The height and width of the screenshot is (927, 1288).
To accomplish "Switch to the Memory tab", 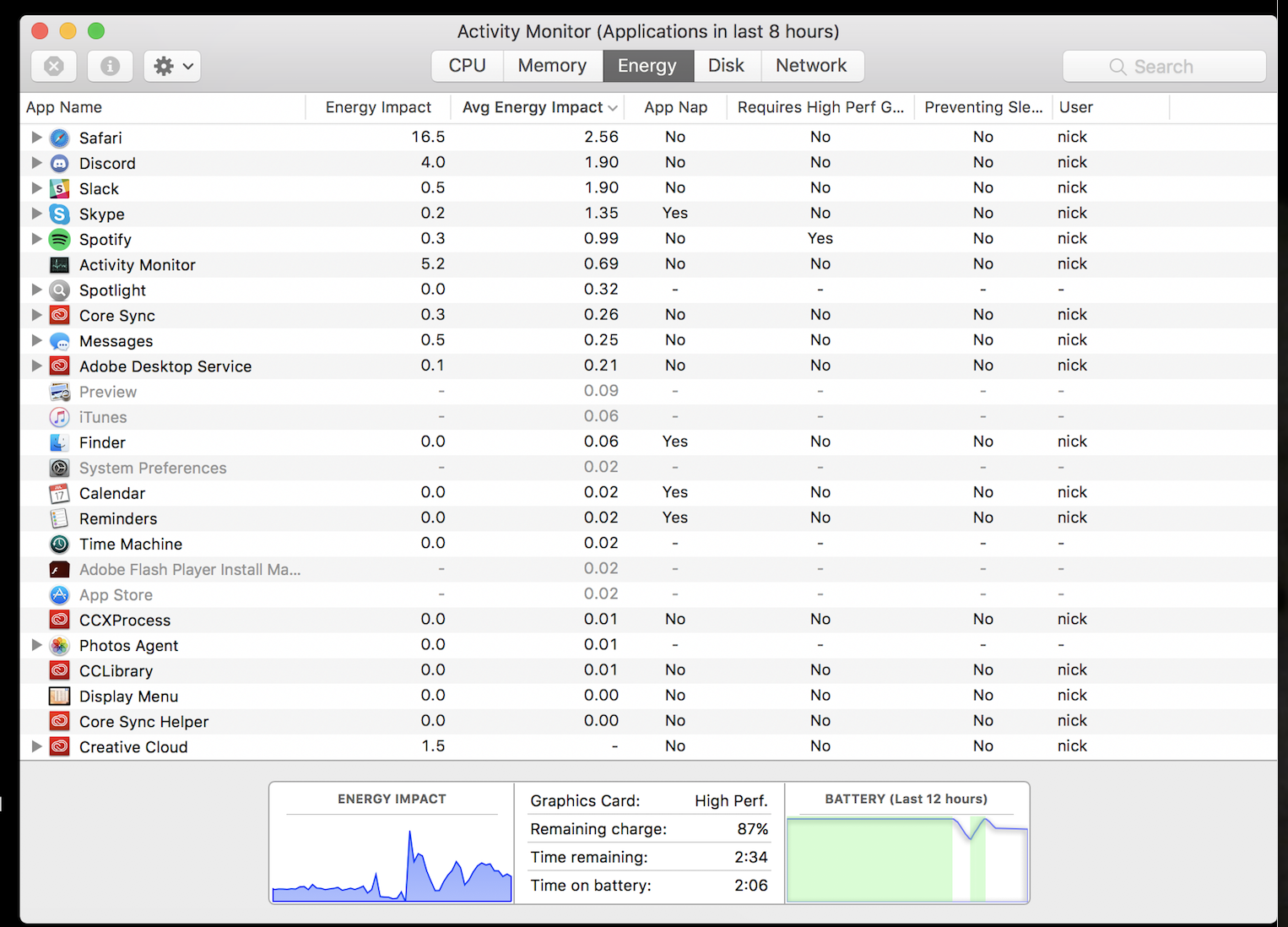I will pos(553,66).
